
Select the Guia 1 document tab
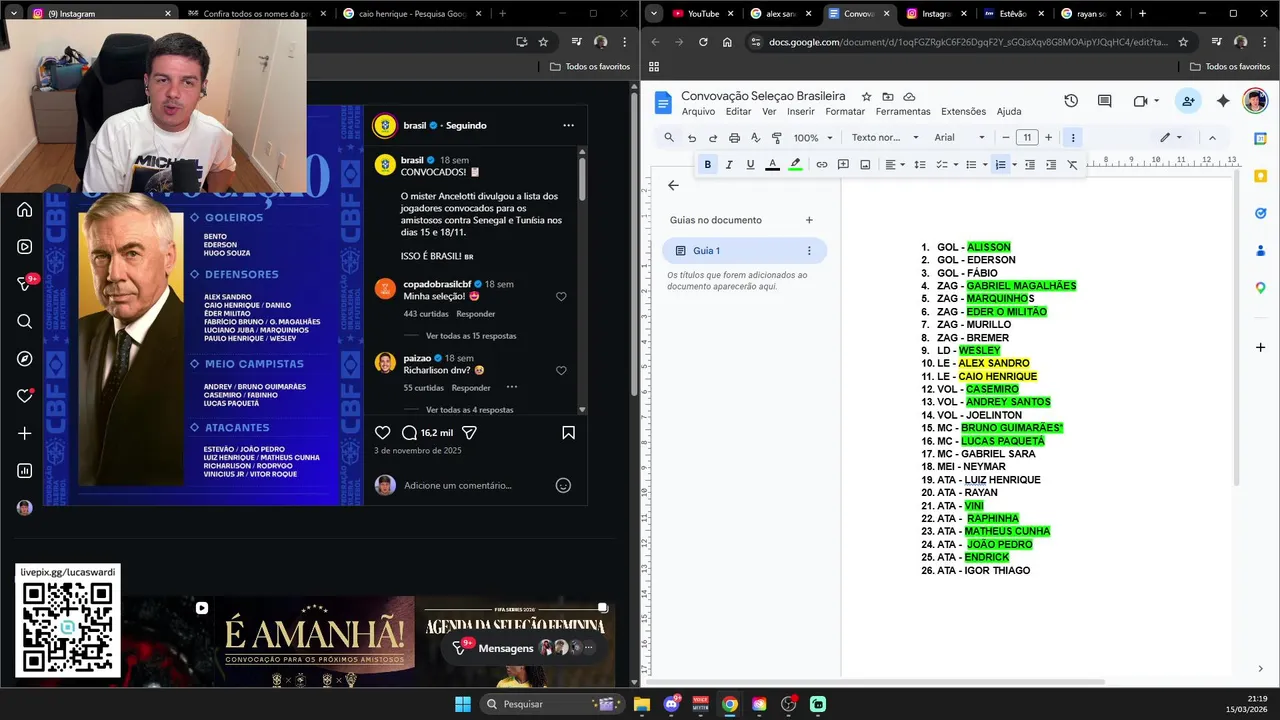click(744, 251)
